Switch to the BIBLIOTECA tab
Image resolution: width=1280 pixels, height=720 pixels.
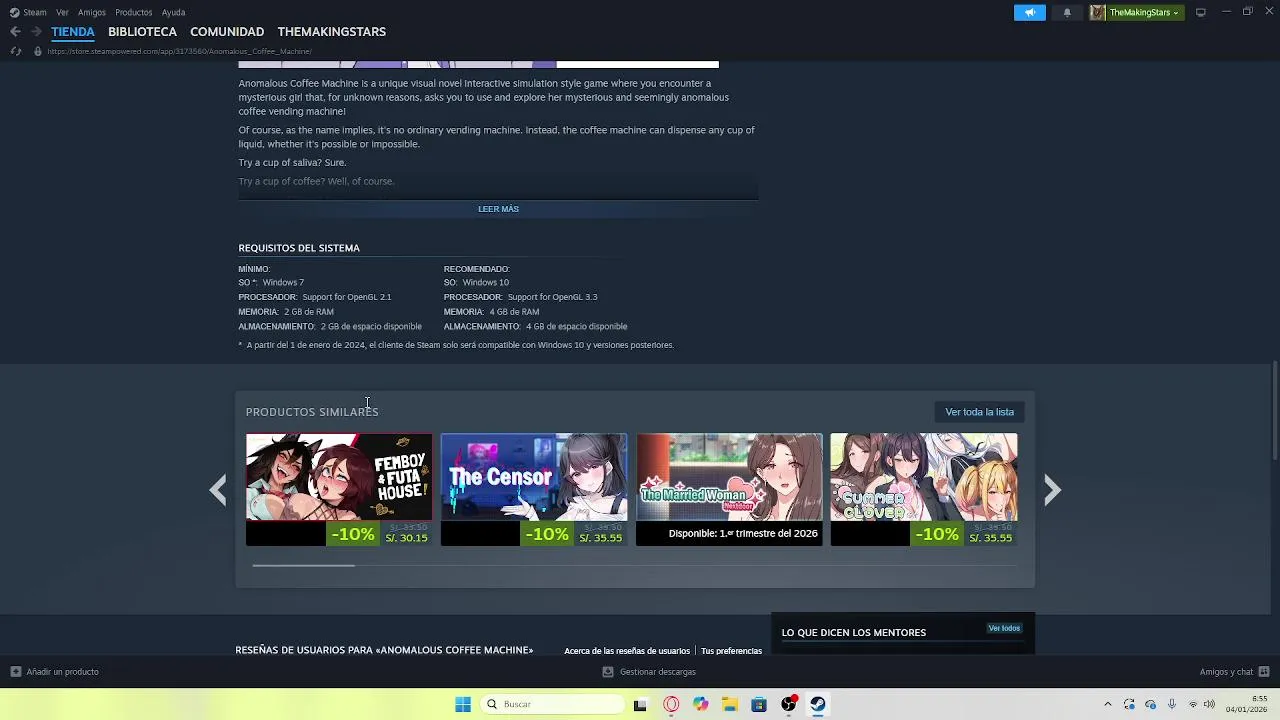[142, 32]
